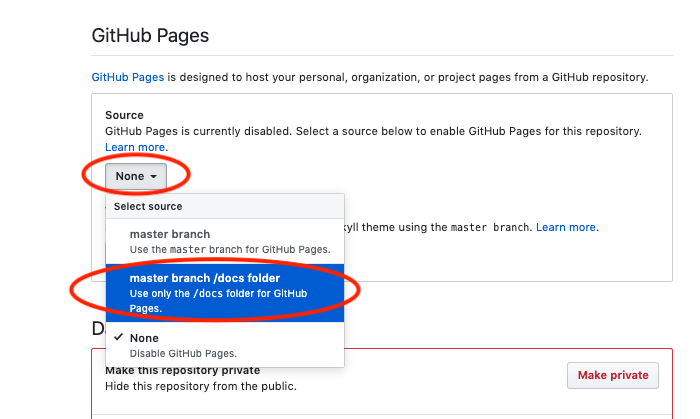Select None to disable GitHub Pages
This screenshot has width=700, height=419.
pos(225,345)
